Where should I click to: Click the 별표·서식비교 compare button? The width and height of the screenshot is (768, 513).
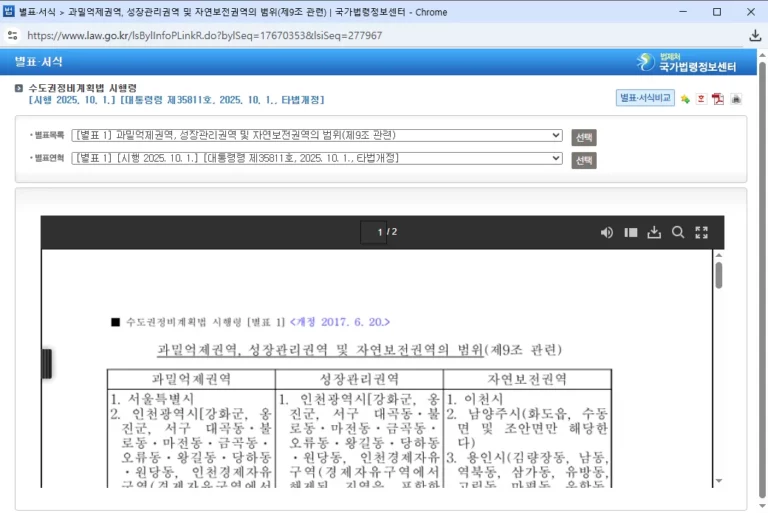click(645, 98)
